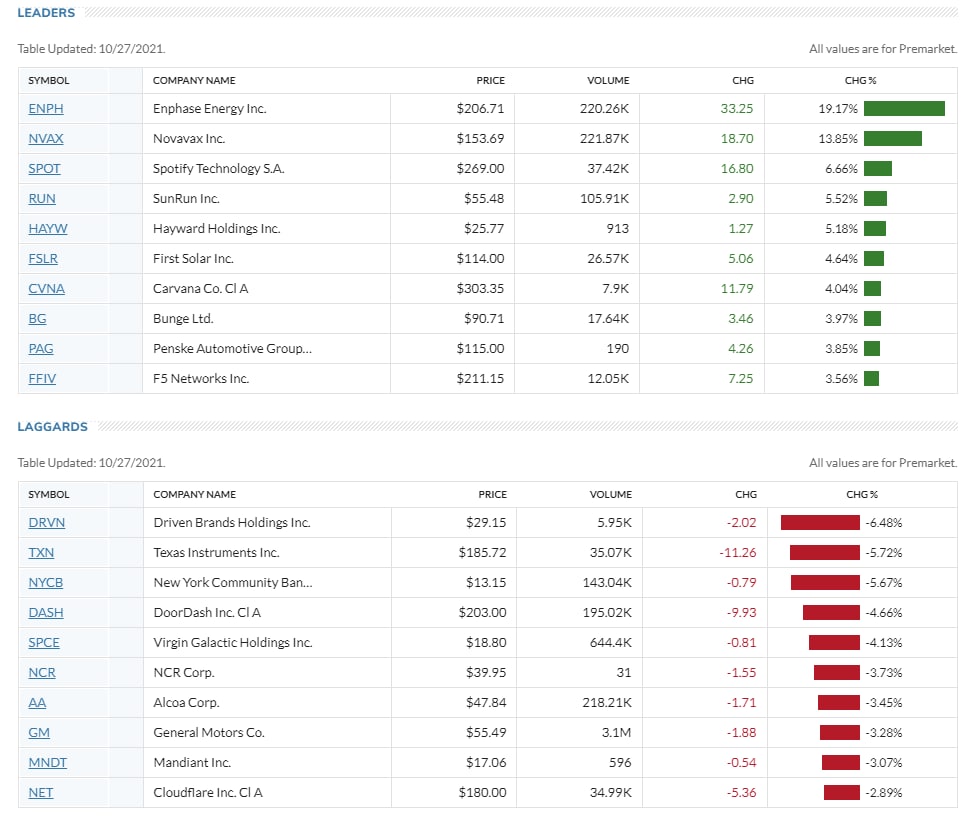Click Enphase Energy Inc. company name

210,108
